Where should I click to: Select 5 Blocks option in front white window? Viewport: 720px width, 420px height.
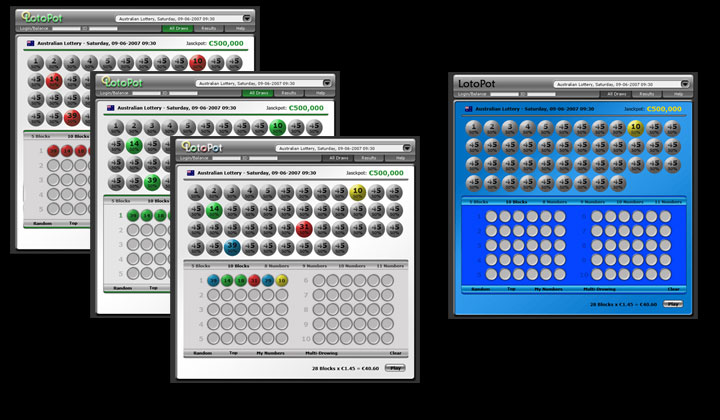coord(201,266)
